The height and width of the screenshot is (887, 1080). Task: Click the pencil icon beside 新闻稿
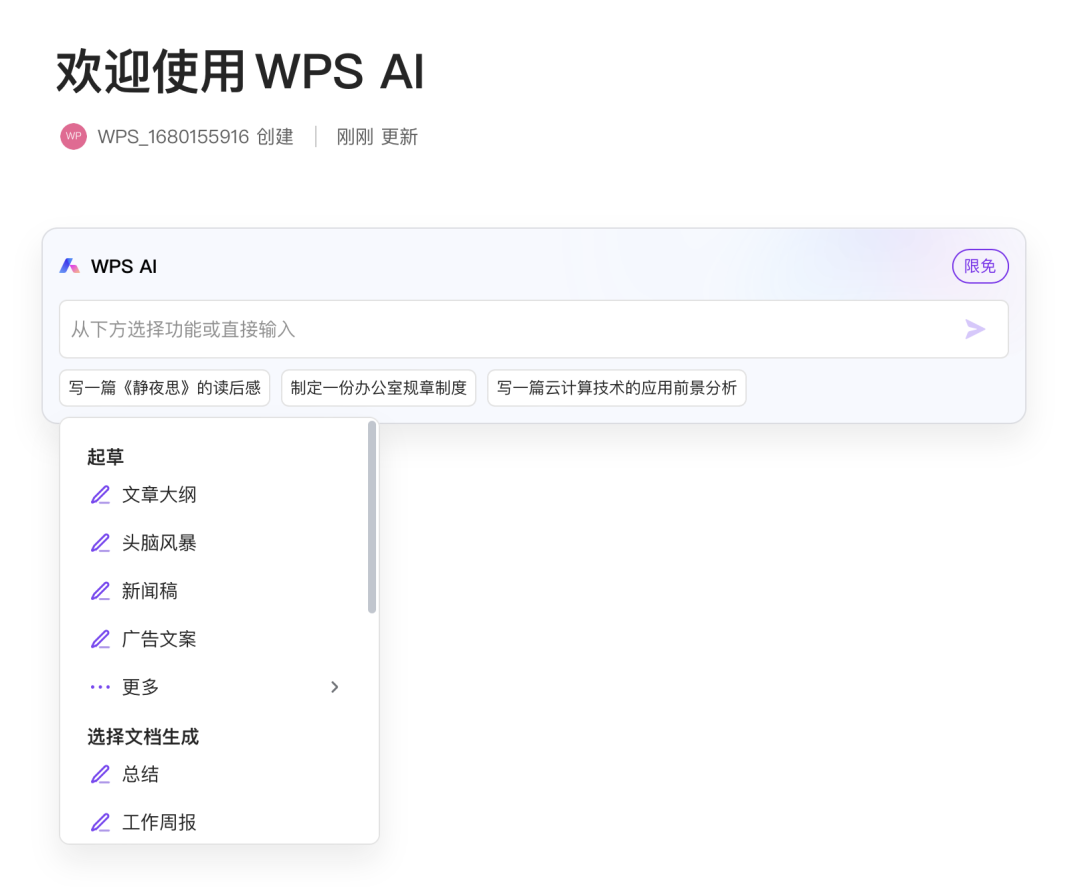(x=101, y=591)
